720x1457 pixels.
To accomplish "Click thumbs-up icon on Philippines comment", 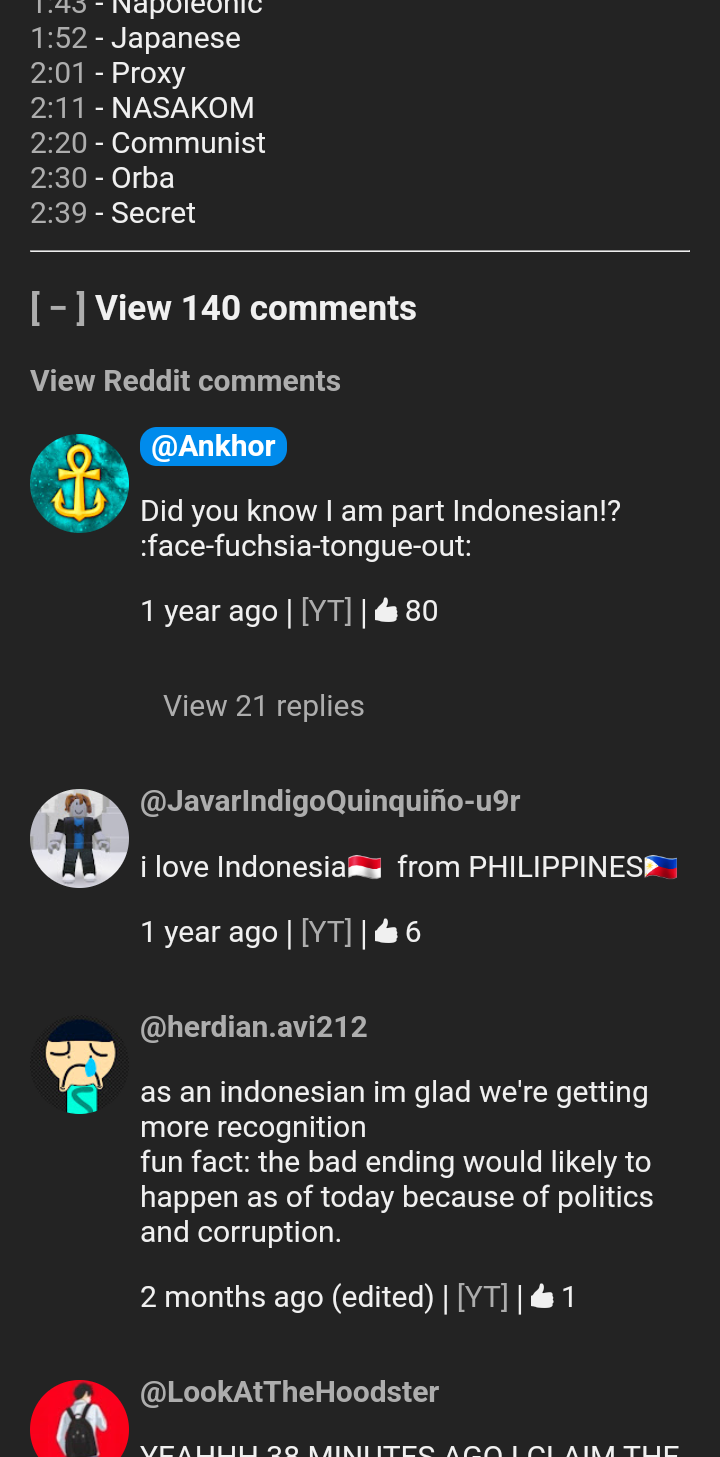I will 386,932.
